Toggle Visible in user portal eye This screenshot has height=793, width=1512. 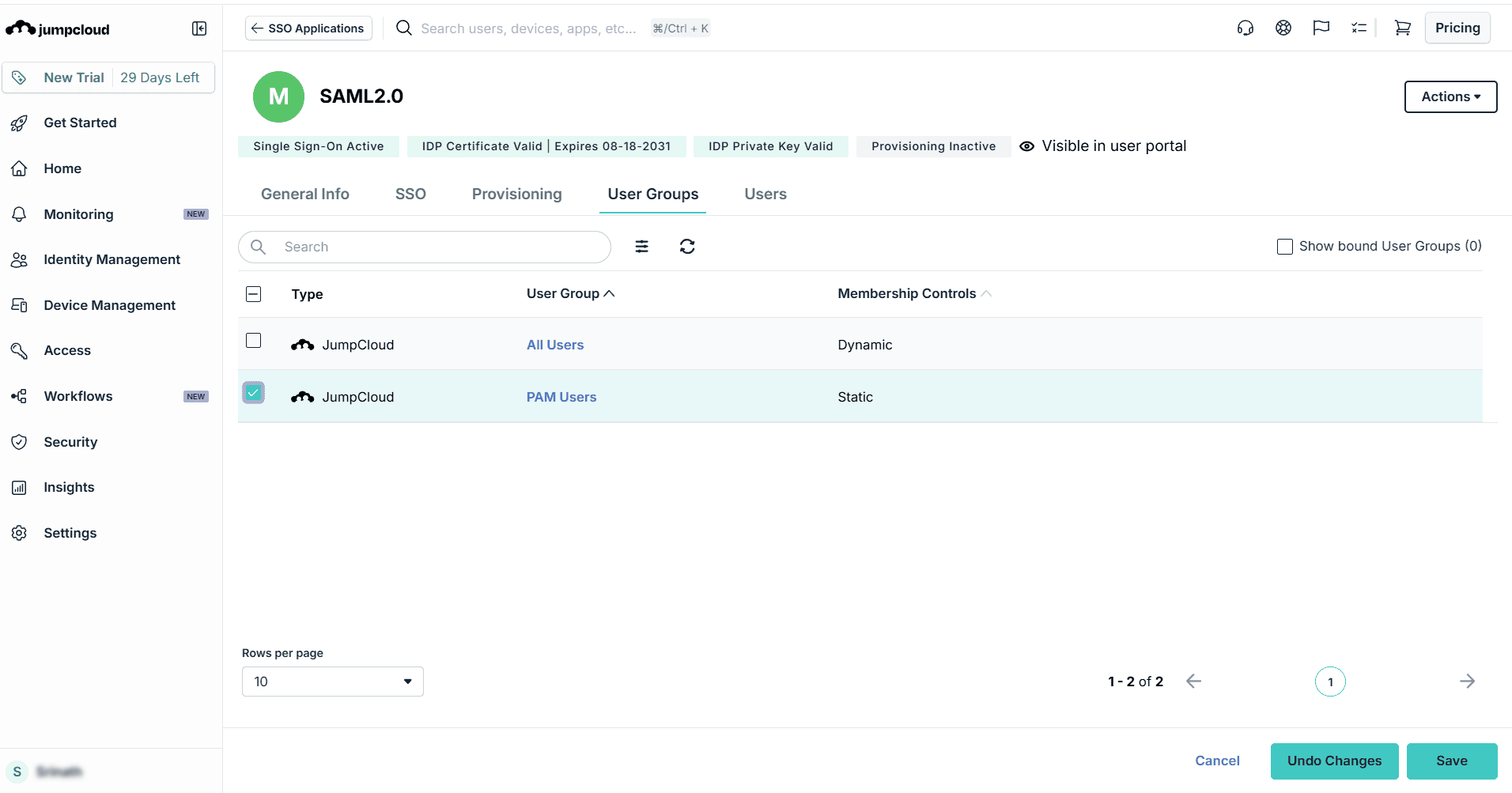(x=1027, y=146)
